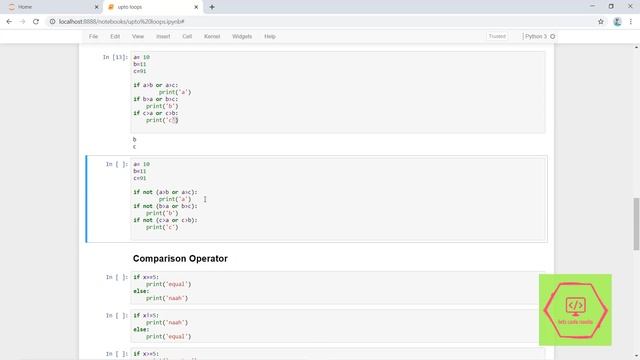This screenshot has height=360, width=640.
Task: Restore down the browser window
Action: click(x=611, y=7)
